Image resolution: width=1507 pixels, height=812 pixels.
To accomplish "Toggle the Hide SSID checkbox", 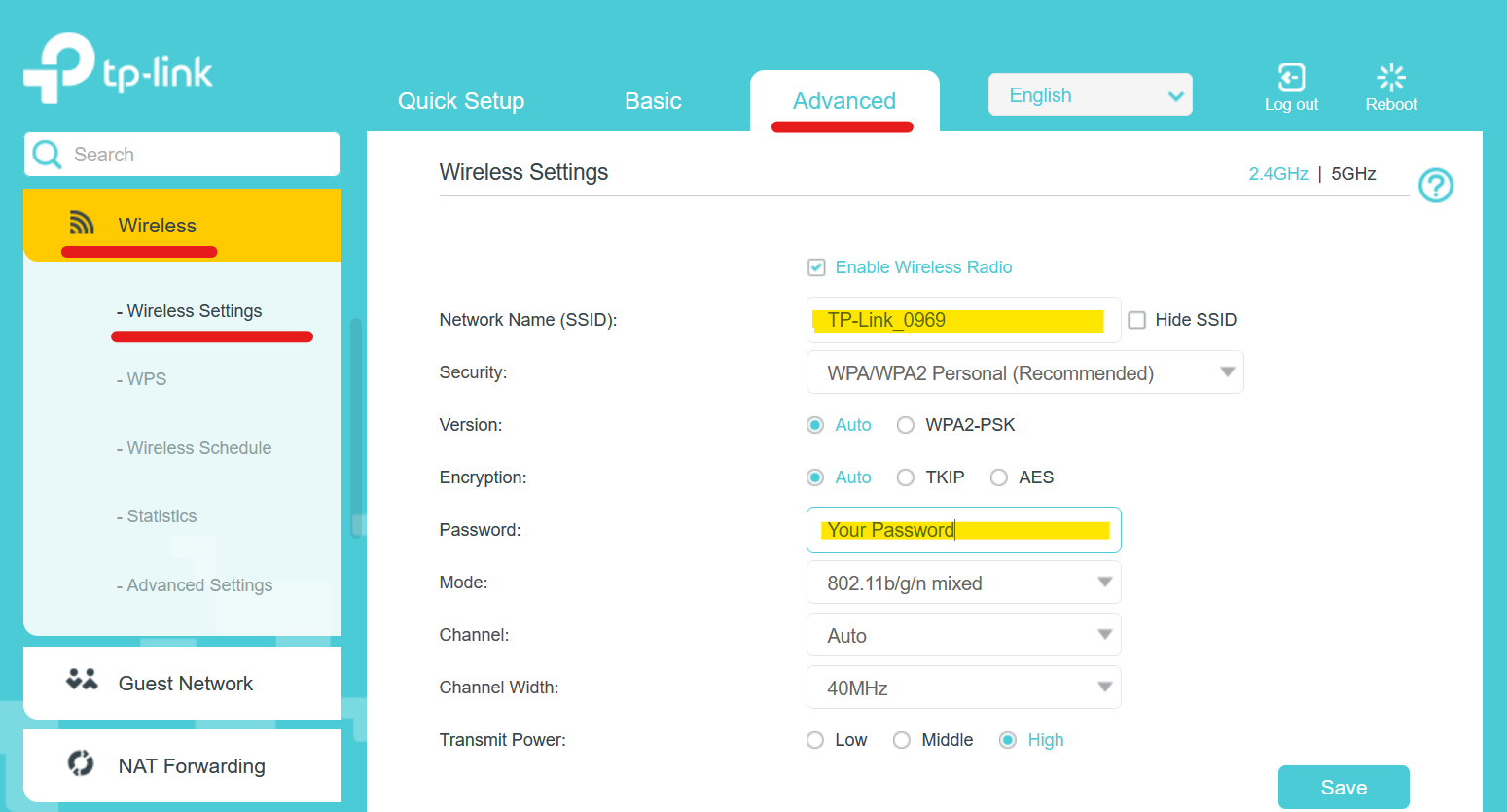I will [1137, 319].
